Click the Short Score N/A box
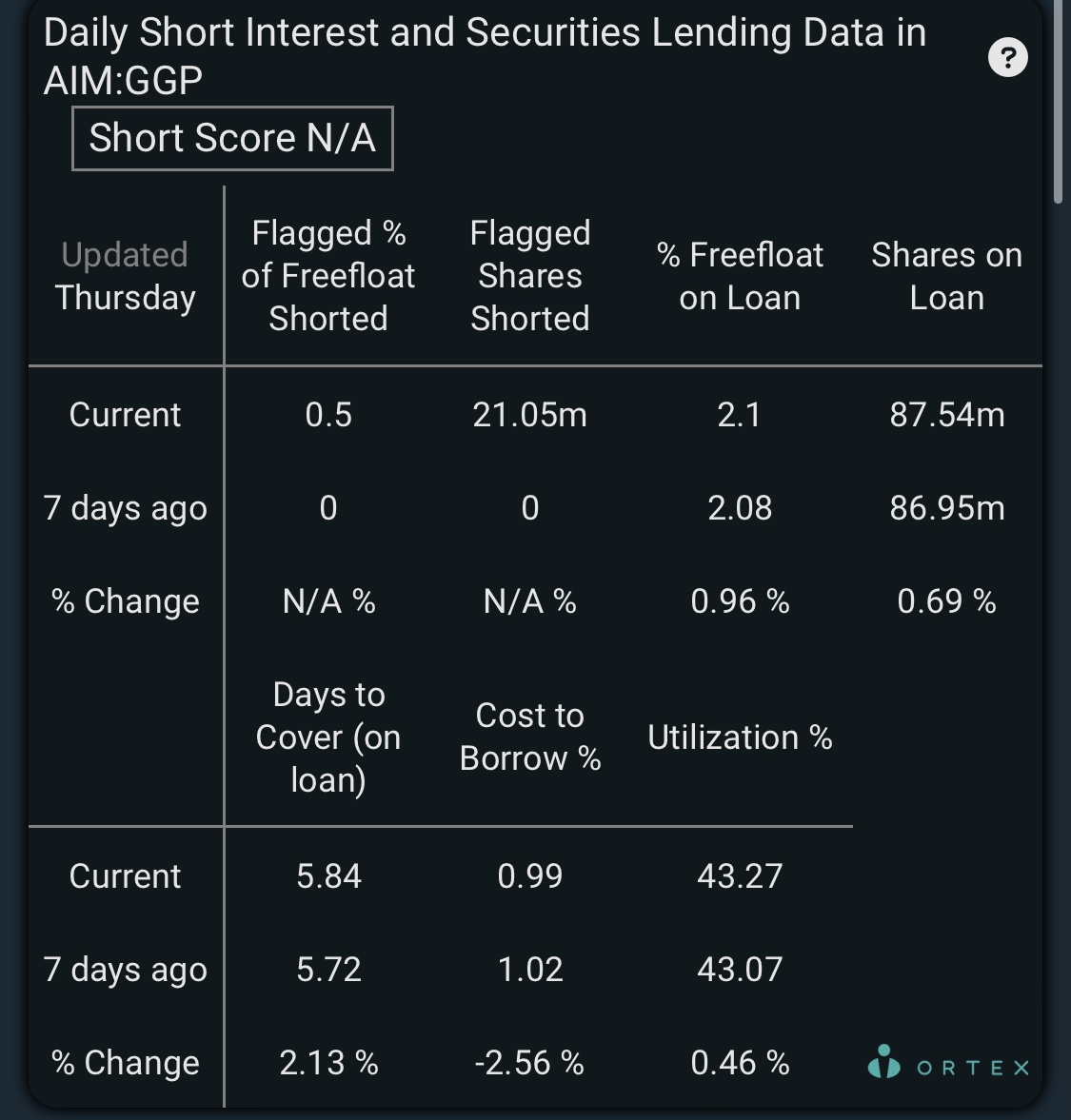This screenshot has height=1120, width=1071. (x=232, y=139)
